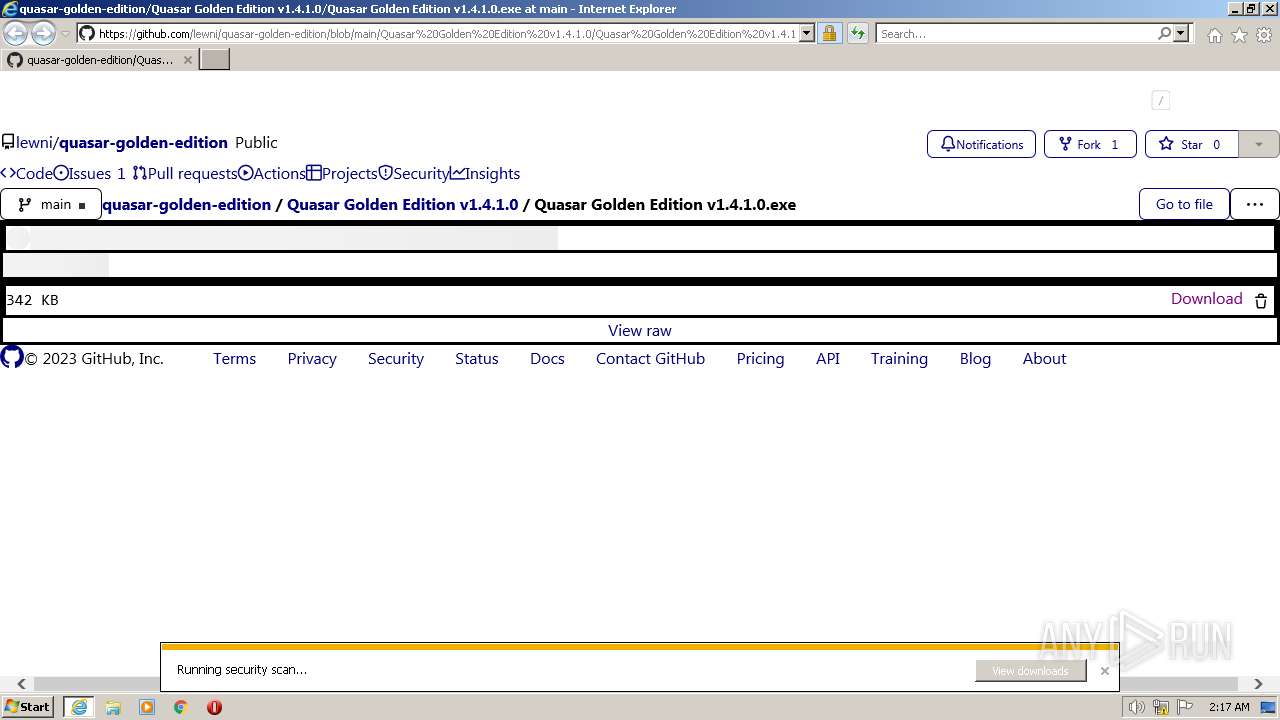This screenshot has height=720, width=1280.
Task: Click the View raw link
Action: point(640,330)
